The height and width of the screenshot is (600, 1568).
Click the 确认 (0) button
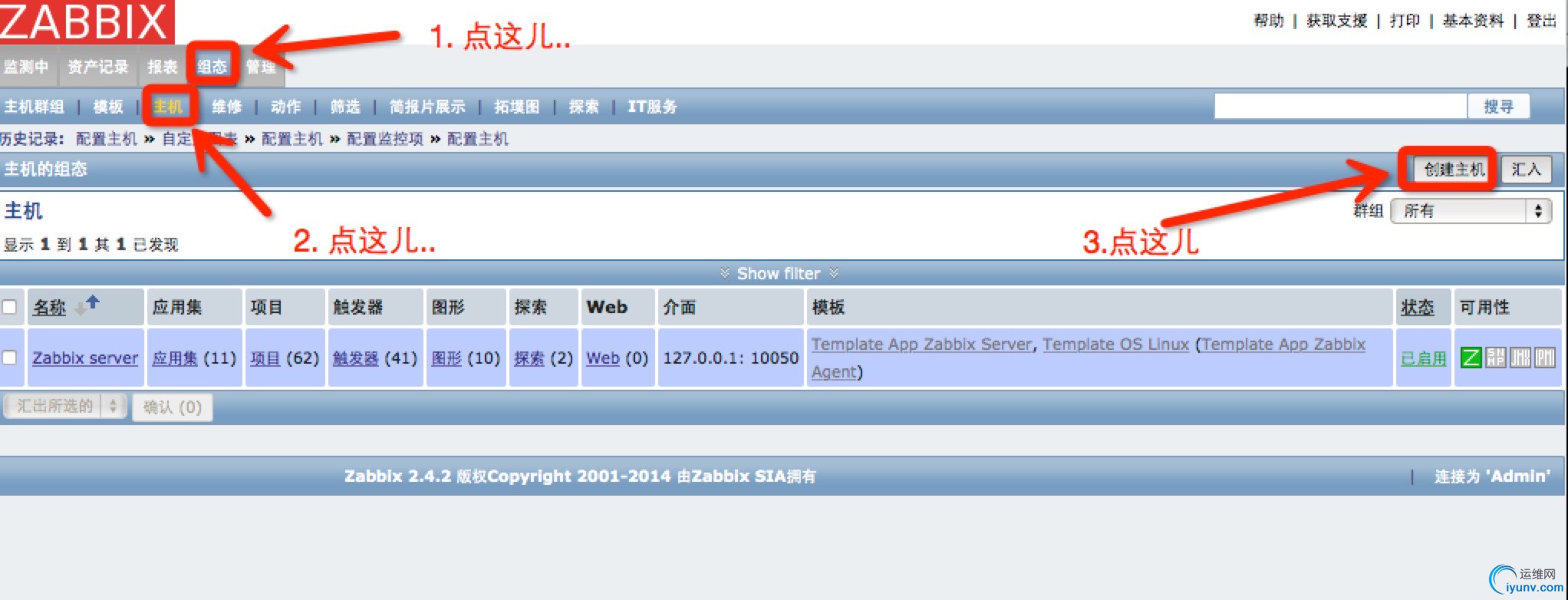(x=173, y=407)
